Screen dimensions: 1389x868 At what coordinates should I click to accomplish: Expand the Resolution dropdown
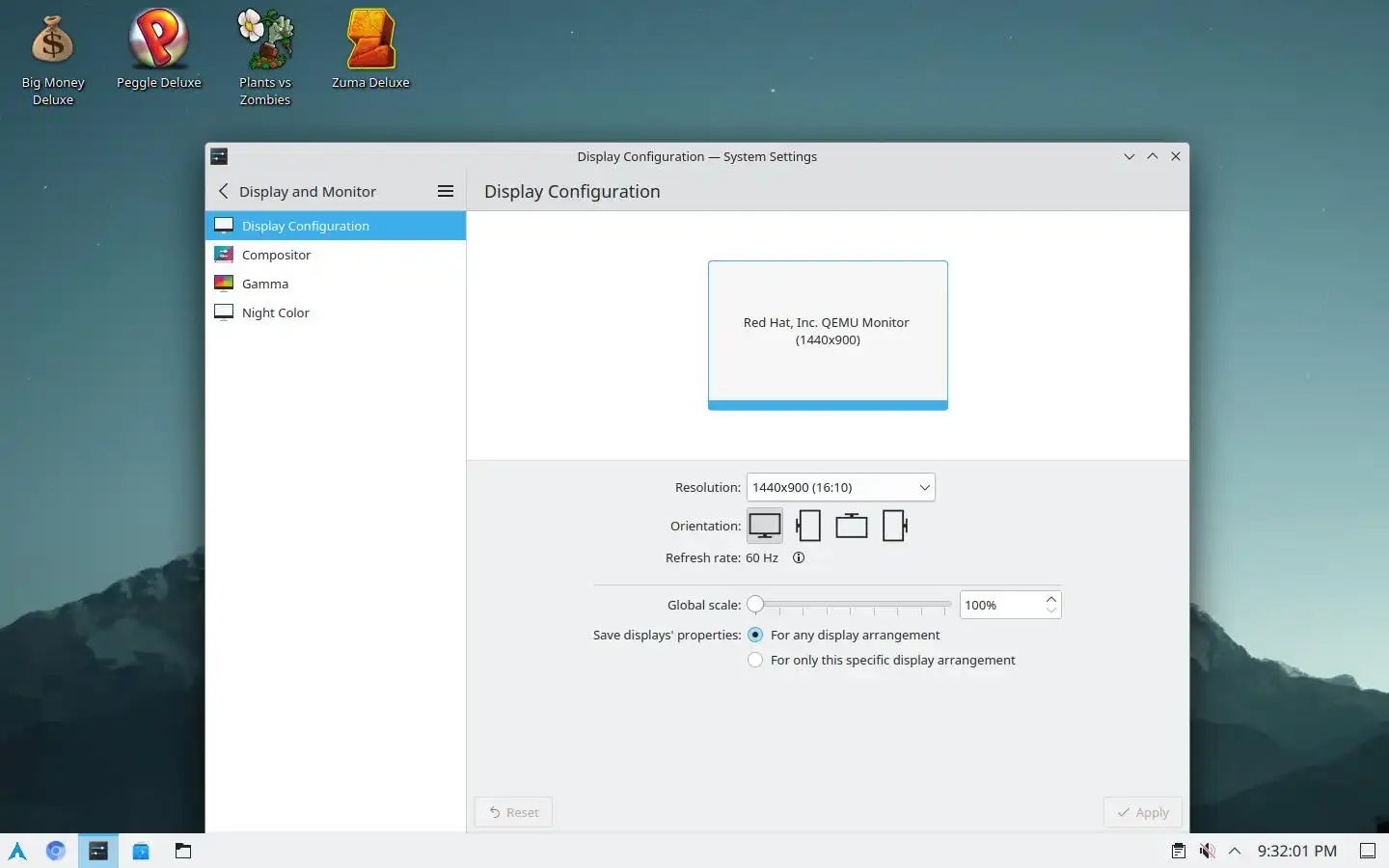point(840,487)
